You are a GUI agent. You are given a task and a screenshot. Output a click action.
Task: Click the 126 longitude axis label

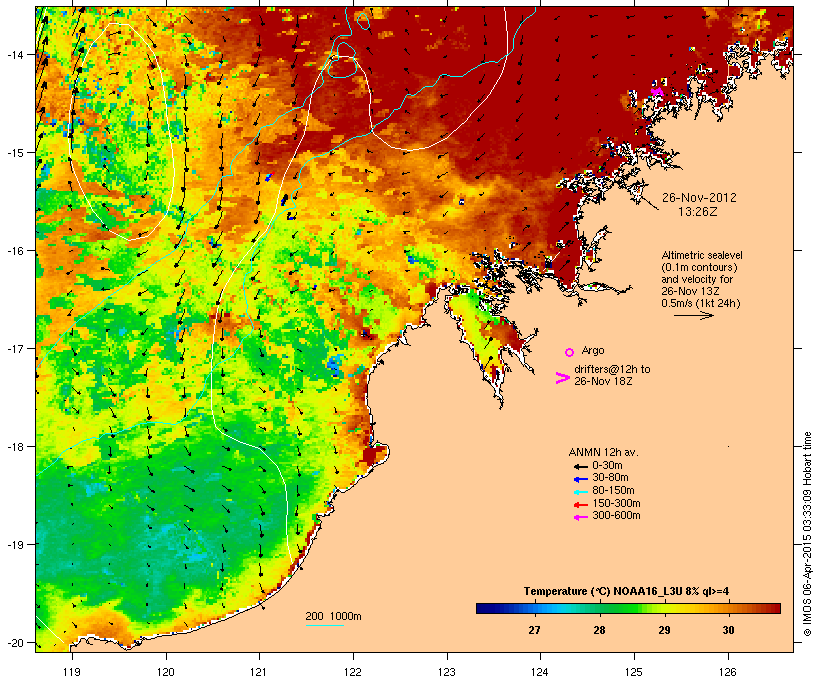pyautogui.click(x=727, y=672)
